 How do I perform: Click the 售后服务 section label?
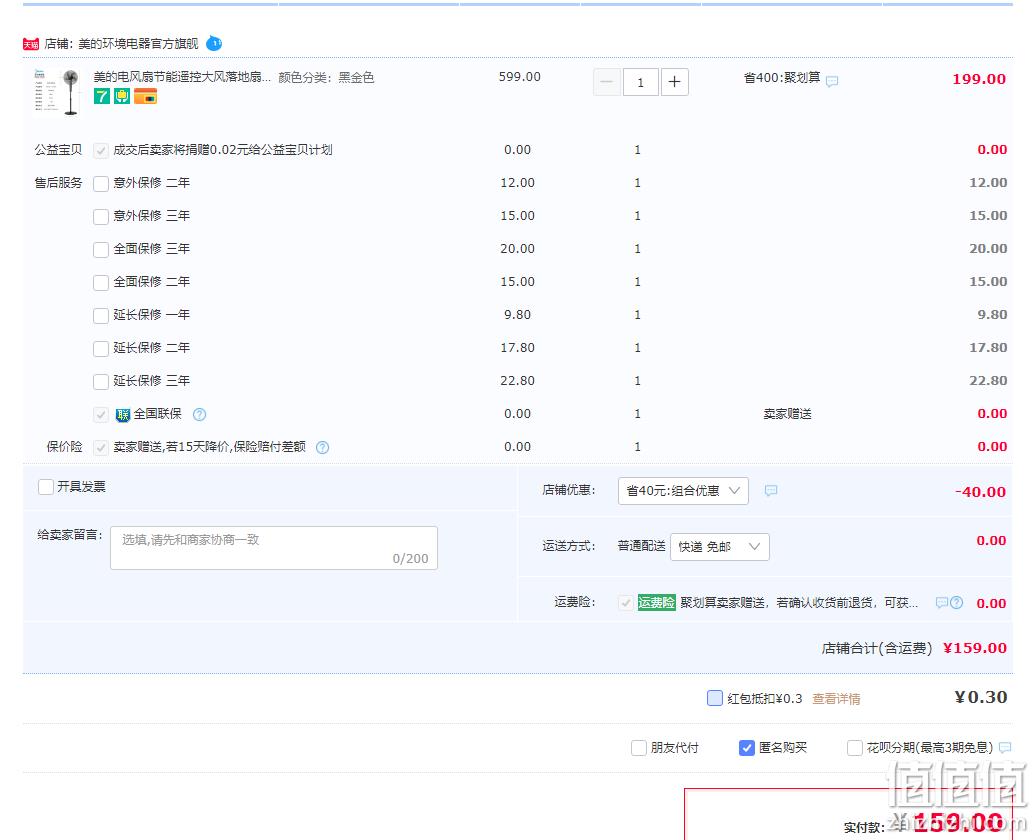[x=58, y=183]
